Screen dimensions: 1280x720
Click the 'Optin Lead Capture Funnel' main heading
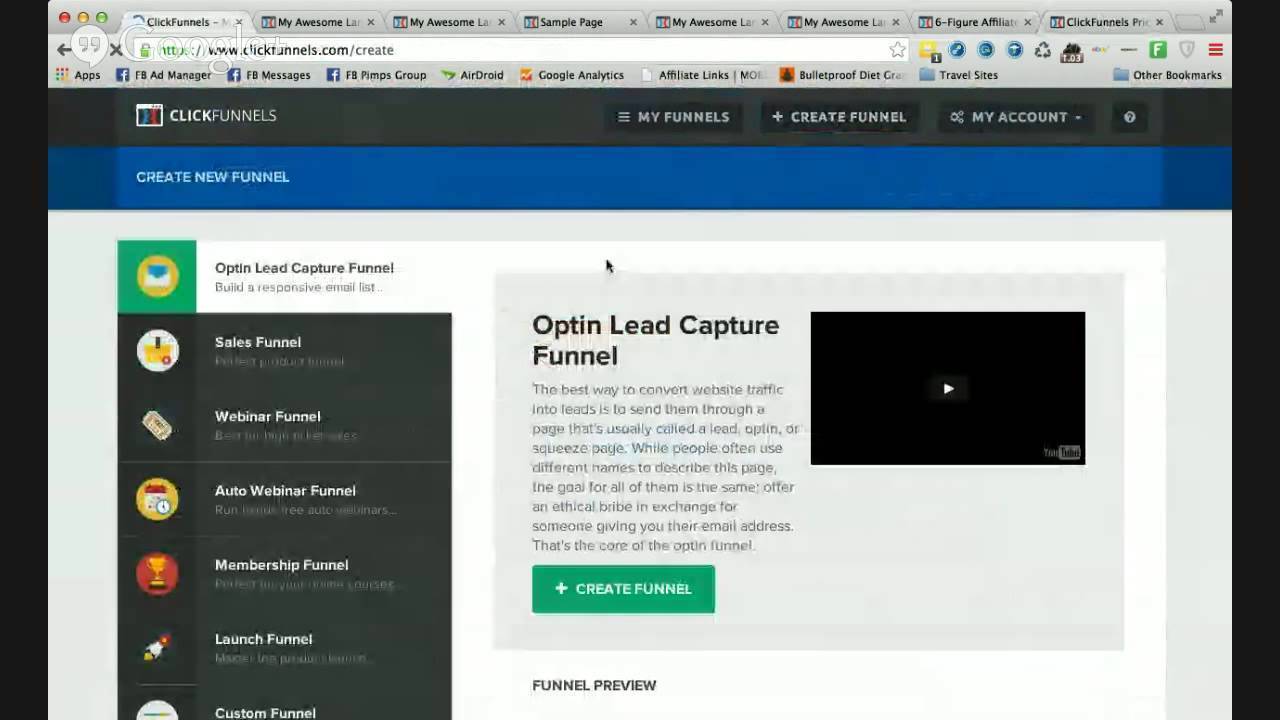(x=655, y=340)
